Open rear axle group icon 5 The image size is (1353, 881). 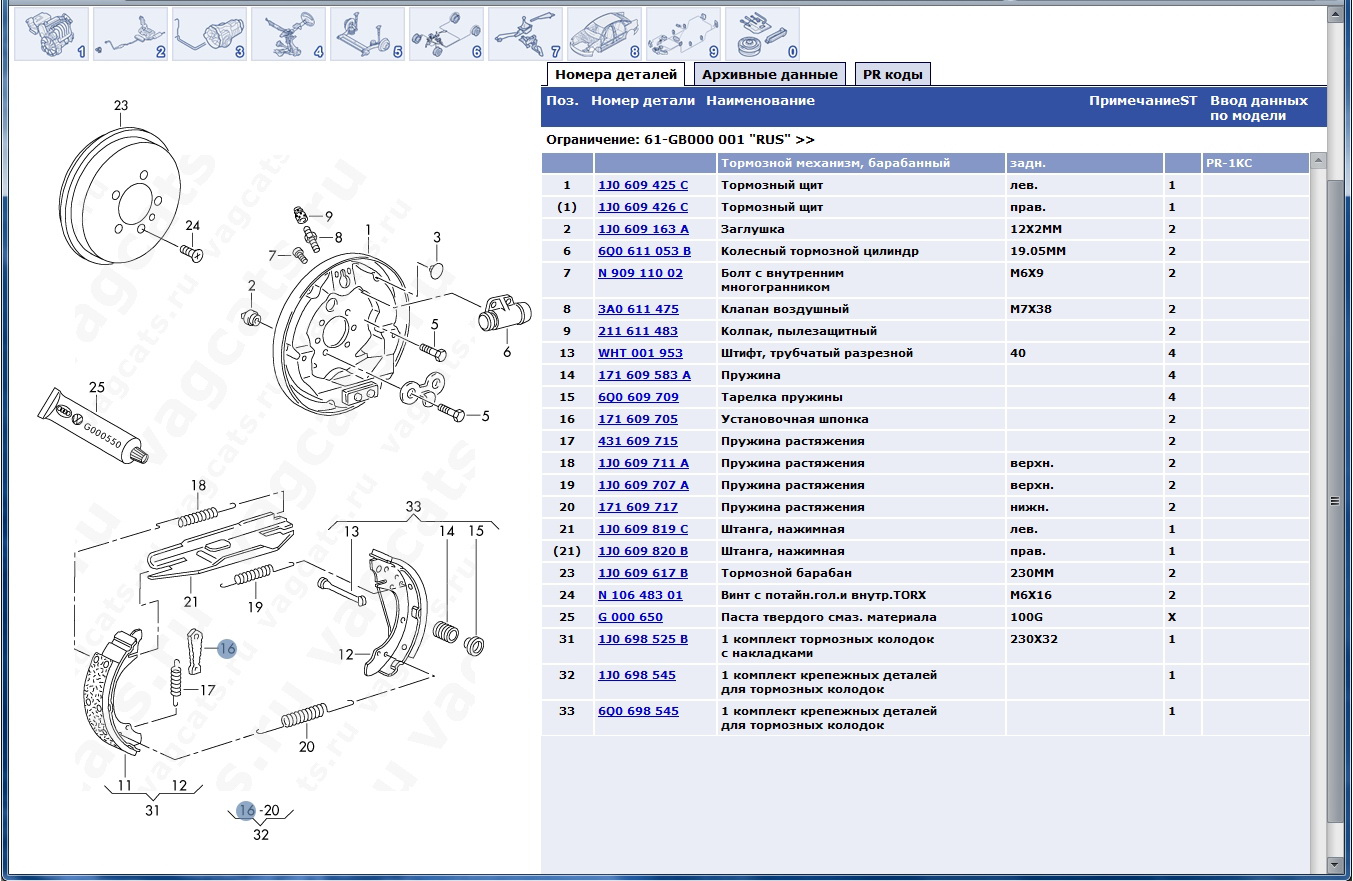367,34
